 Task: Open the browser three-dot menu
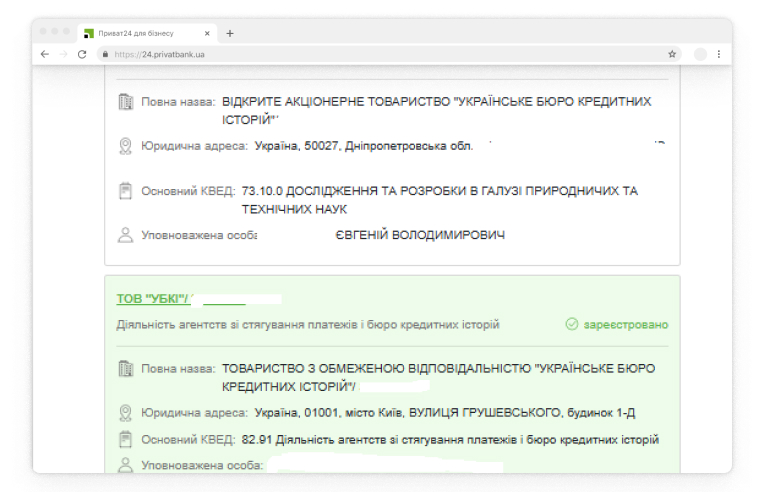718,54
